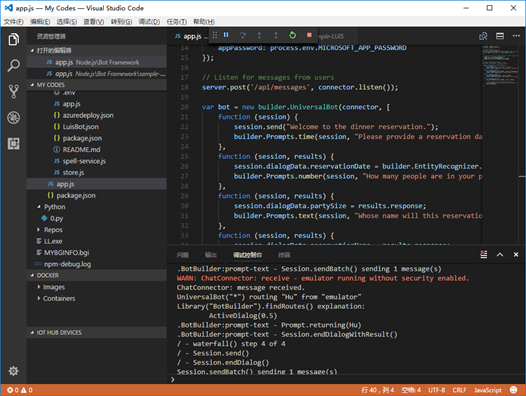526x396 pixels.
Task: Open the Explorer view in activity bar
Action: pyautogui.click(x=13, y=40)
